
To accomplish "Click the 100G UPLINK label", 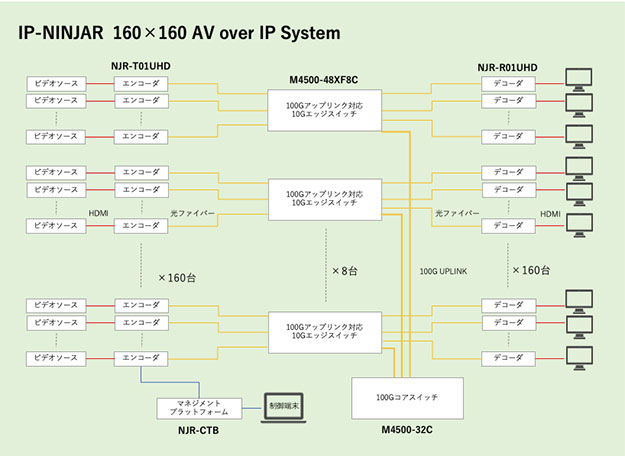I will tap(446, 272).
